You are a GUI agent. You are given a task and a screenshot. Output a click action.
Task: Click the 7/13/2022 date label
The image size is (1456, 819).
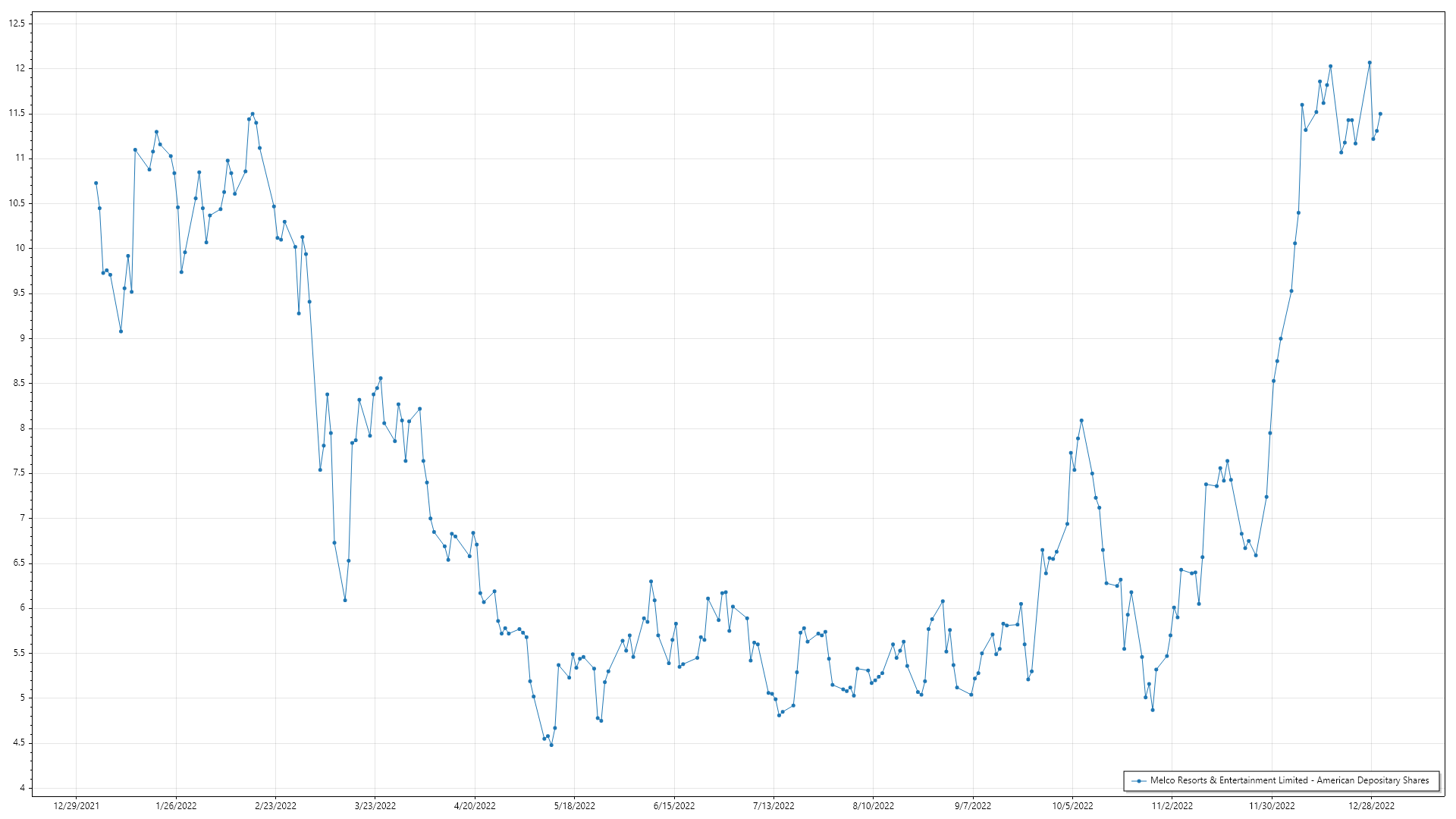[x=773, y=805]
